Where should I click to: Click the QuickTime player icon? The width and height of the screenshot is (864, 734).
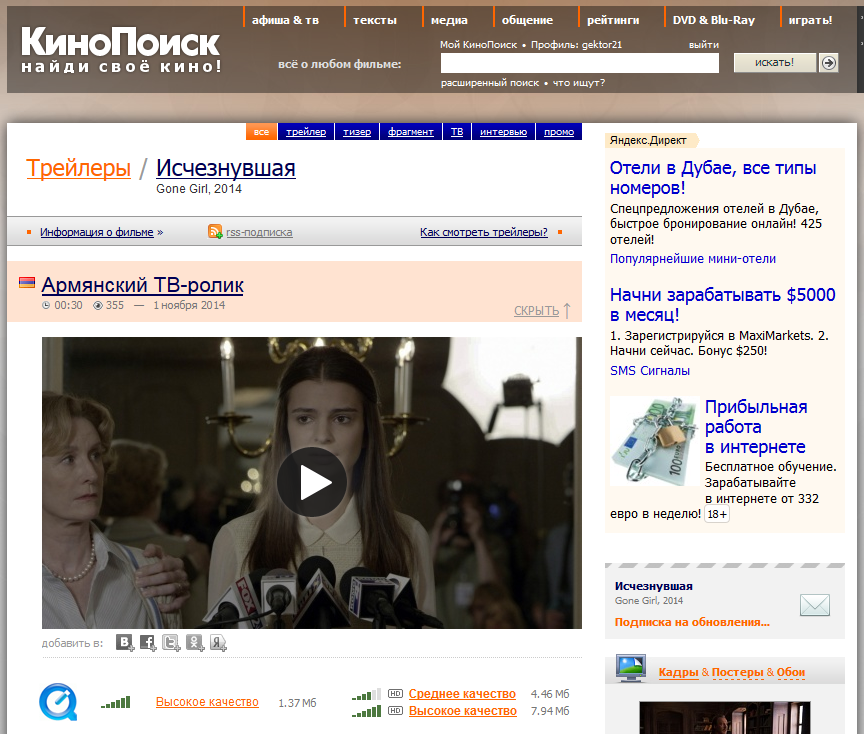pyautogui.click(x=58, y=702)
